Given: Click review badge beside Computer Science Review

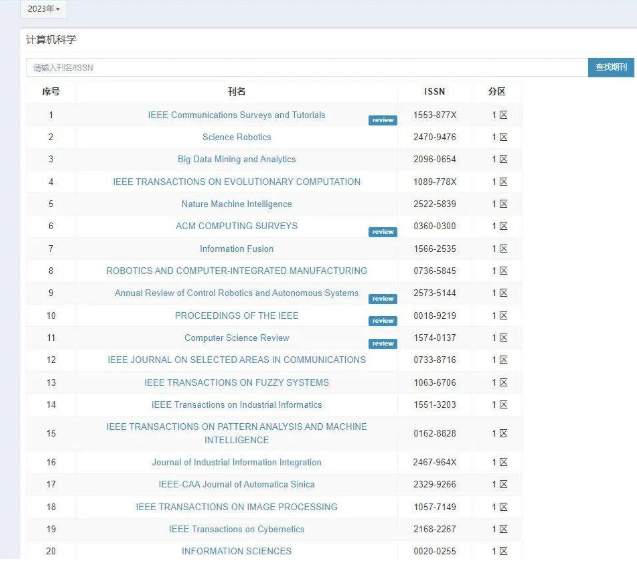Looking at the screenshot, I should 383,344.
